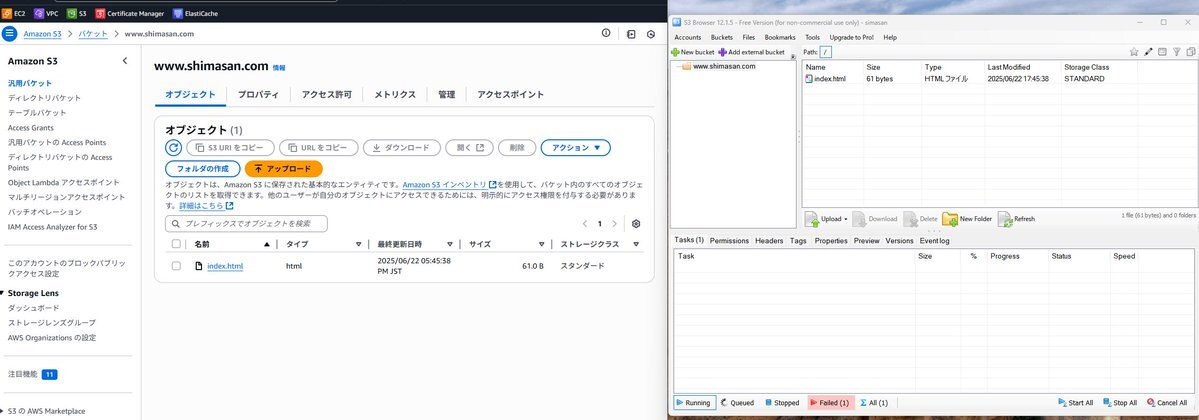Open Certificate Manager shortcut in favorites bar

129,13
